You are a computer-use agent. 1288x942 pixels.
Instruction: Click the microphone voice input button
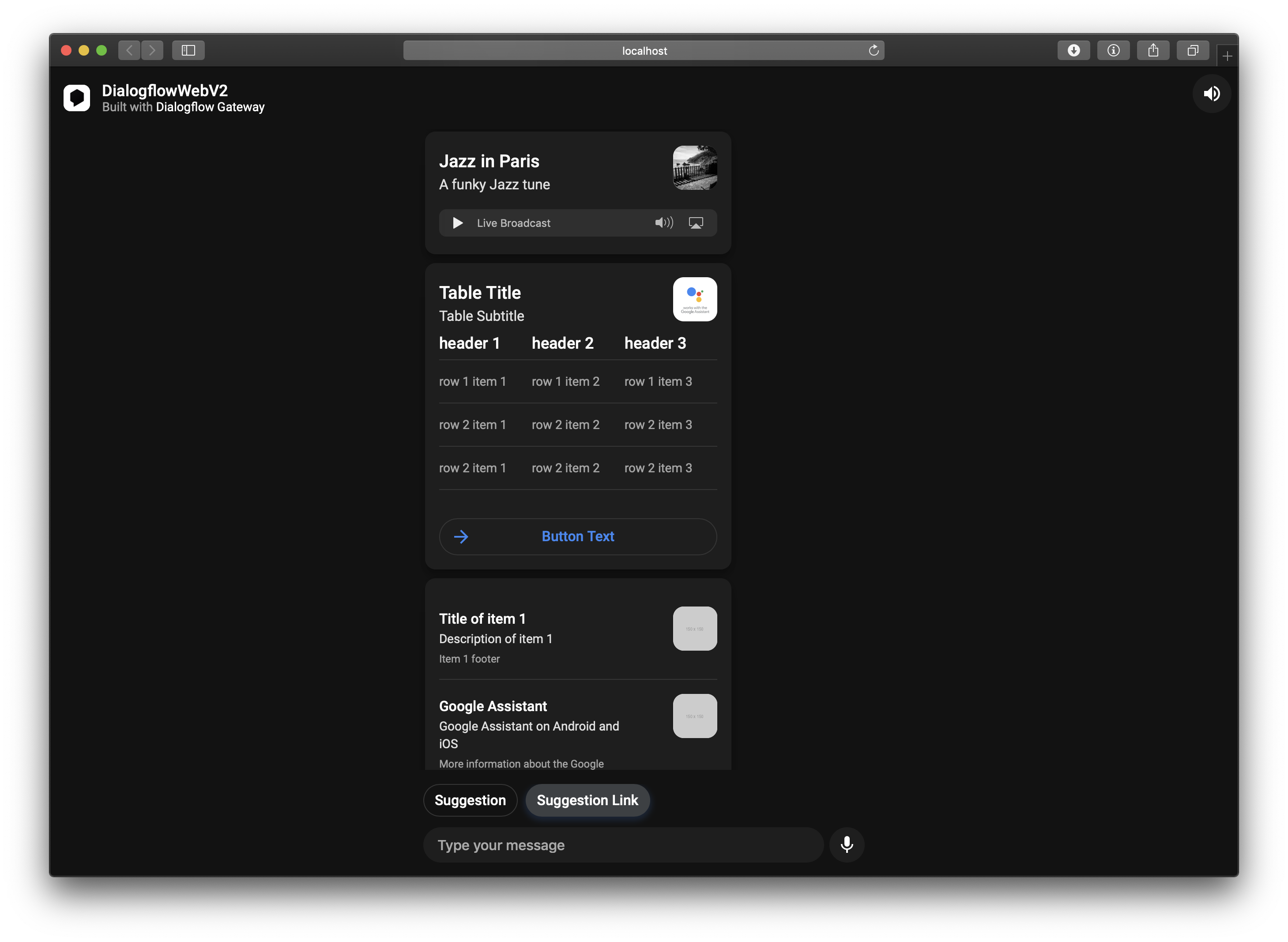[847, 844]
